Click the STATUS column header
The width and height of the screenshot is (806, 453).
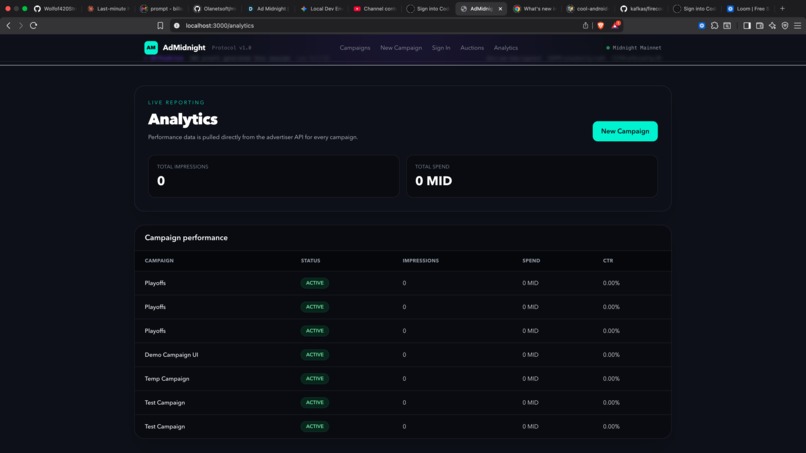coord(310,261)
